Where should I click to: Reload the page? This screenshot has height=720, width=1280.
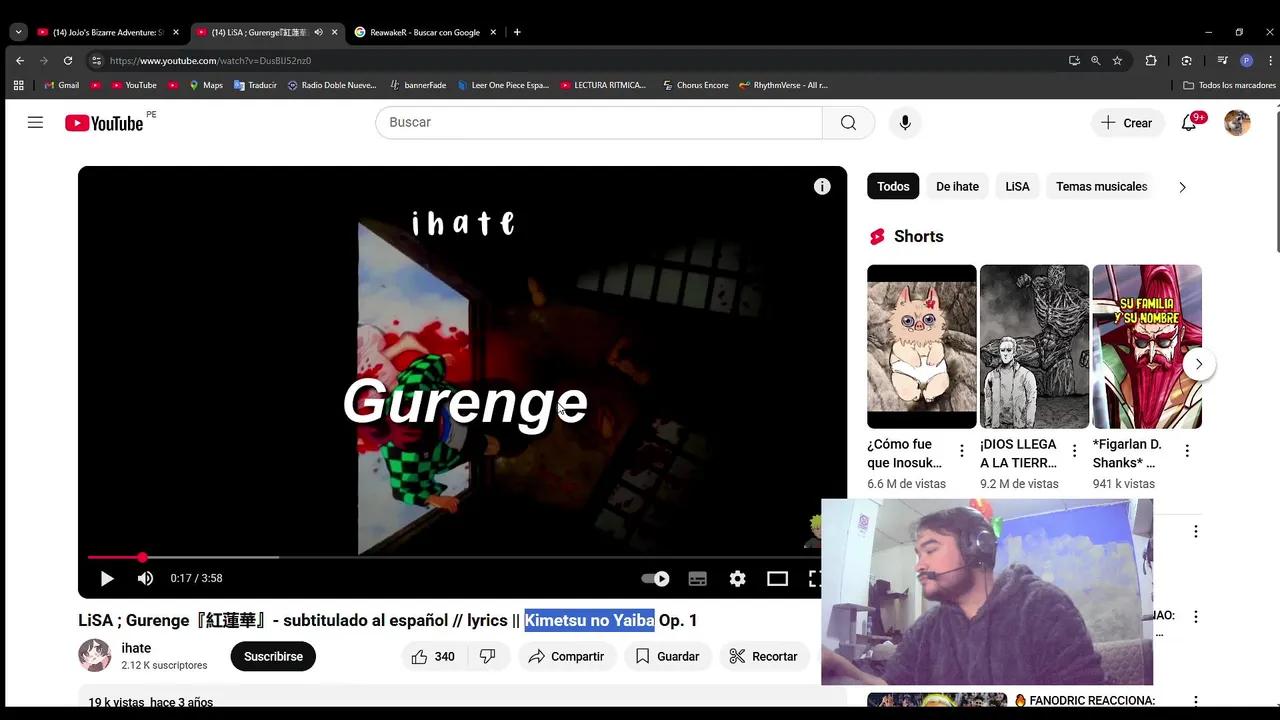pyautogui.click(x=68, y=60)
